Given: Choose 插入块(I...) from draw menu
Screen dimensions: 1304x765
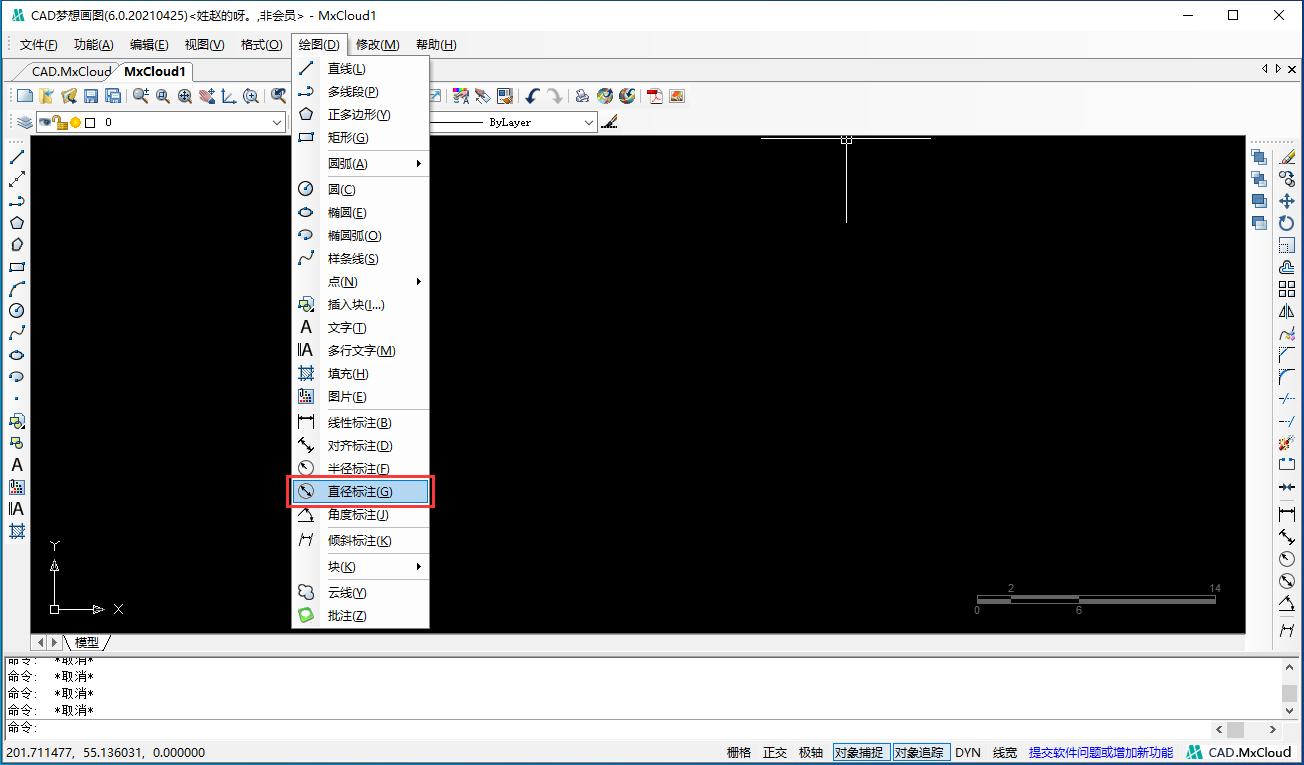Looking at the screenshot, I should 361,304.
